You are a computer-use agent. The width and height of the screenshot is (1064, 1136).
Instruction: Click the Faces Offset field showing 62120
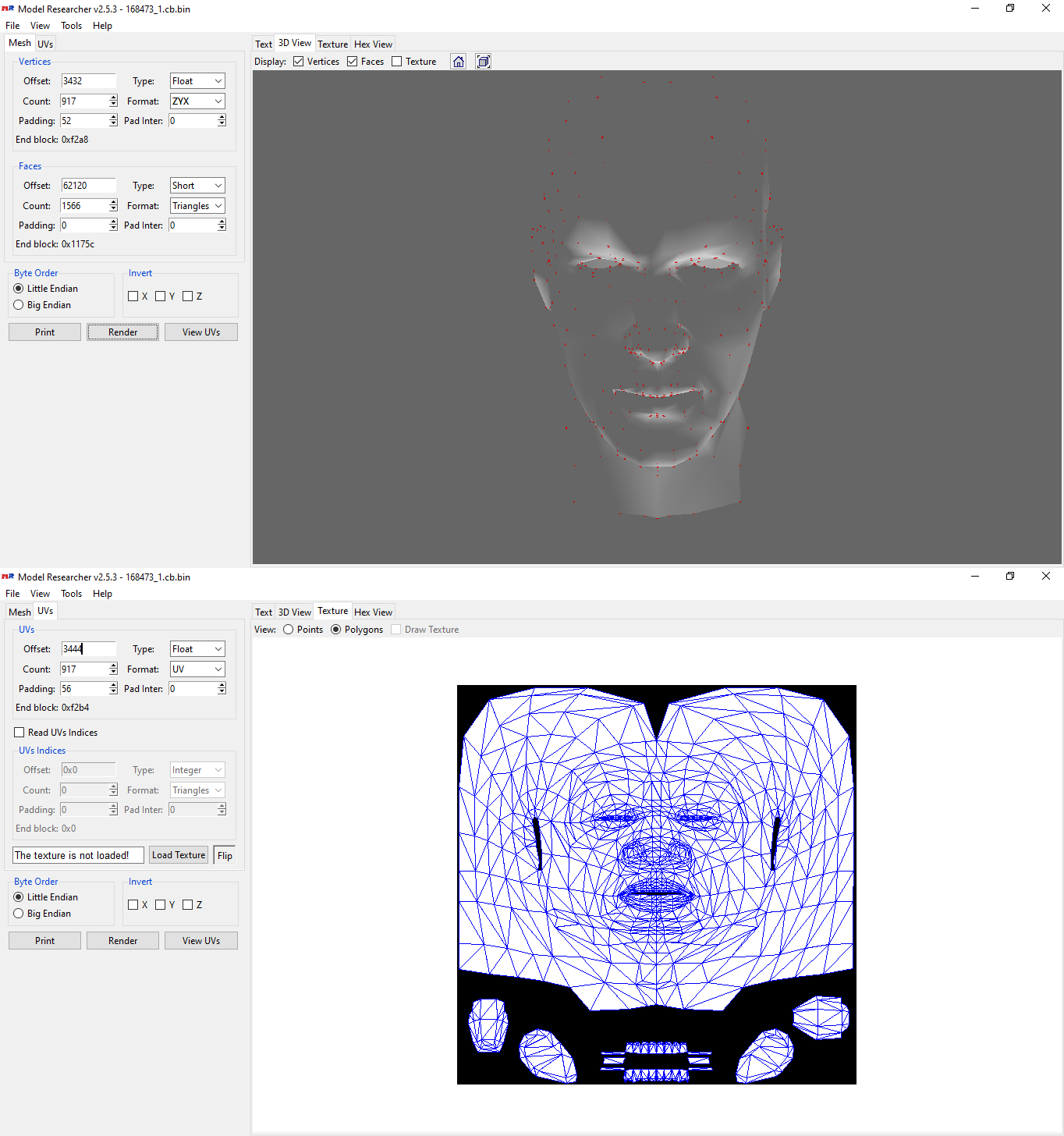(x=88, y=186)
